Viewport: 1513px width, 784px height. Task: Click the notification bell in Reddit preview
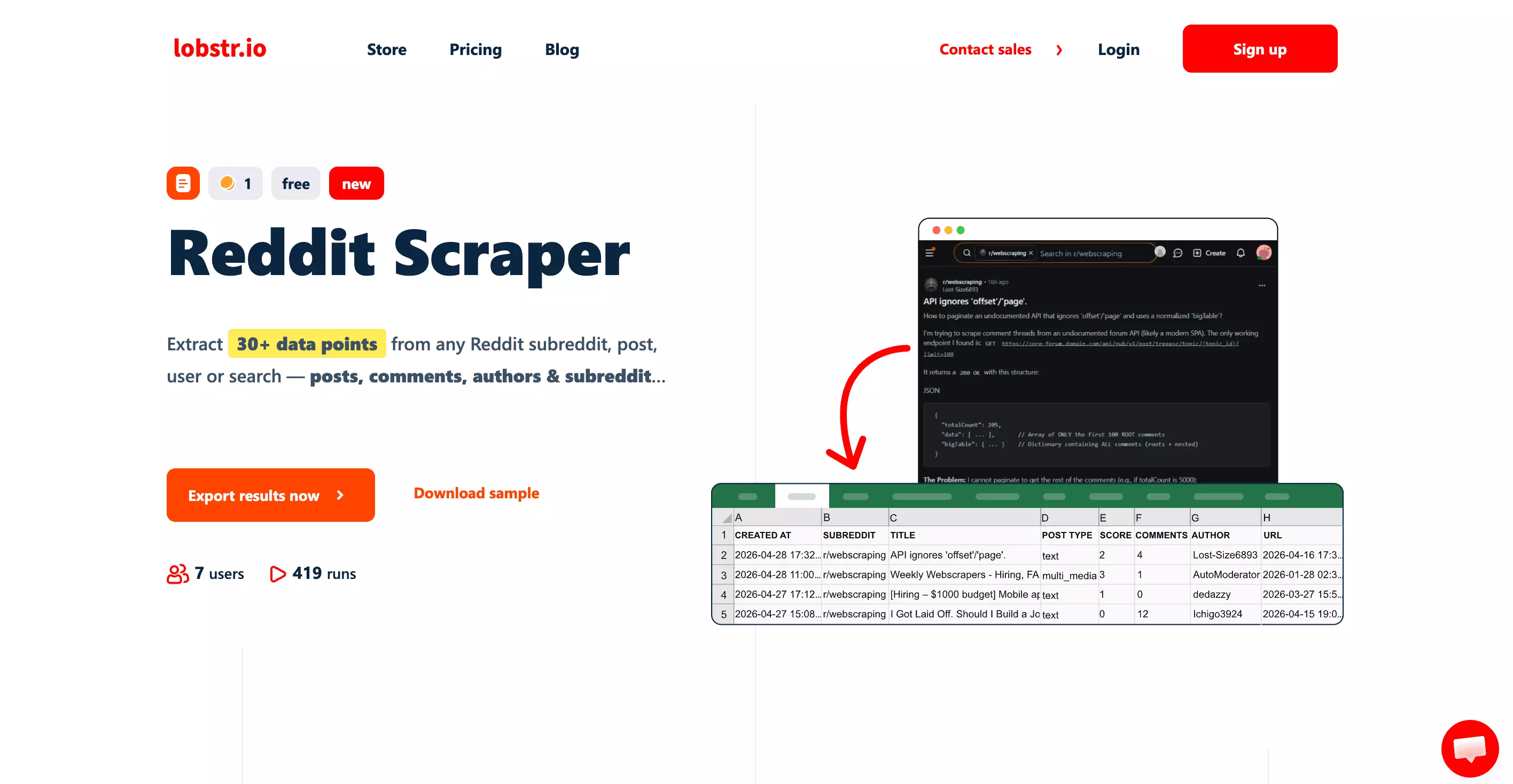click(1241, 253)
